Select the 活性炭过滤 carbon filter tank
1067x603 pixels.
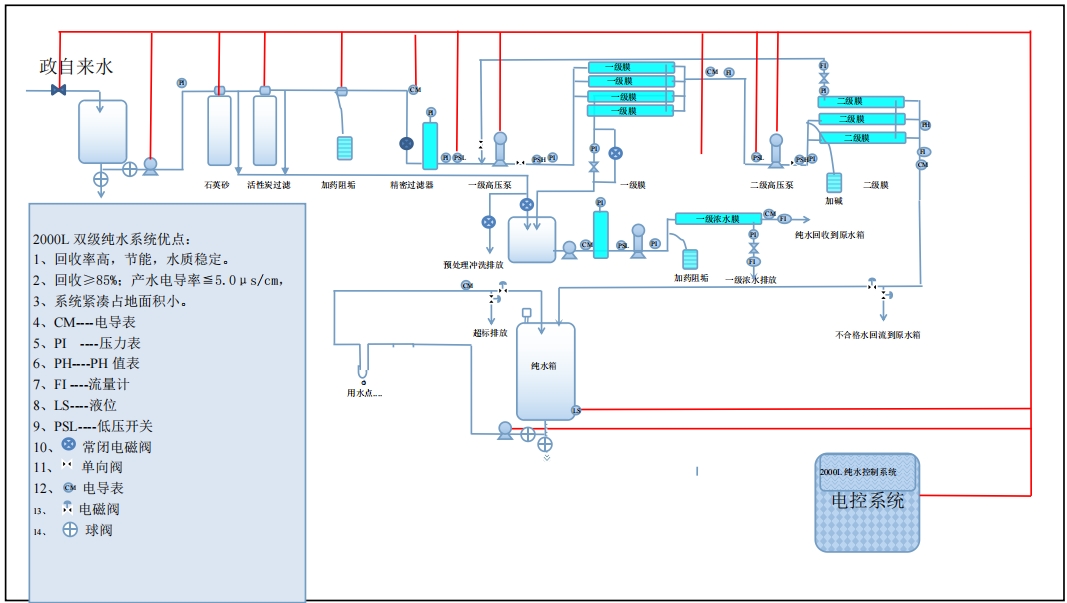point(265,130)
